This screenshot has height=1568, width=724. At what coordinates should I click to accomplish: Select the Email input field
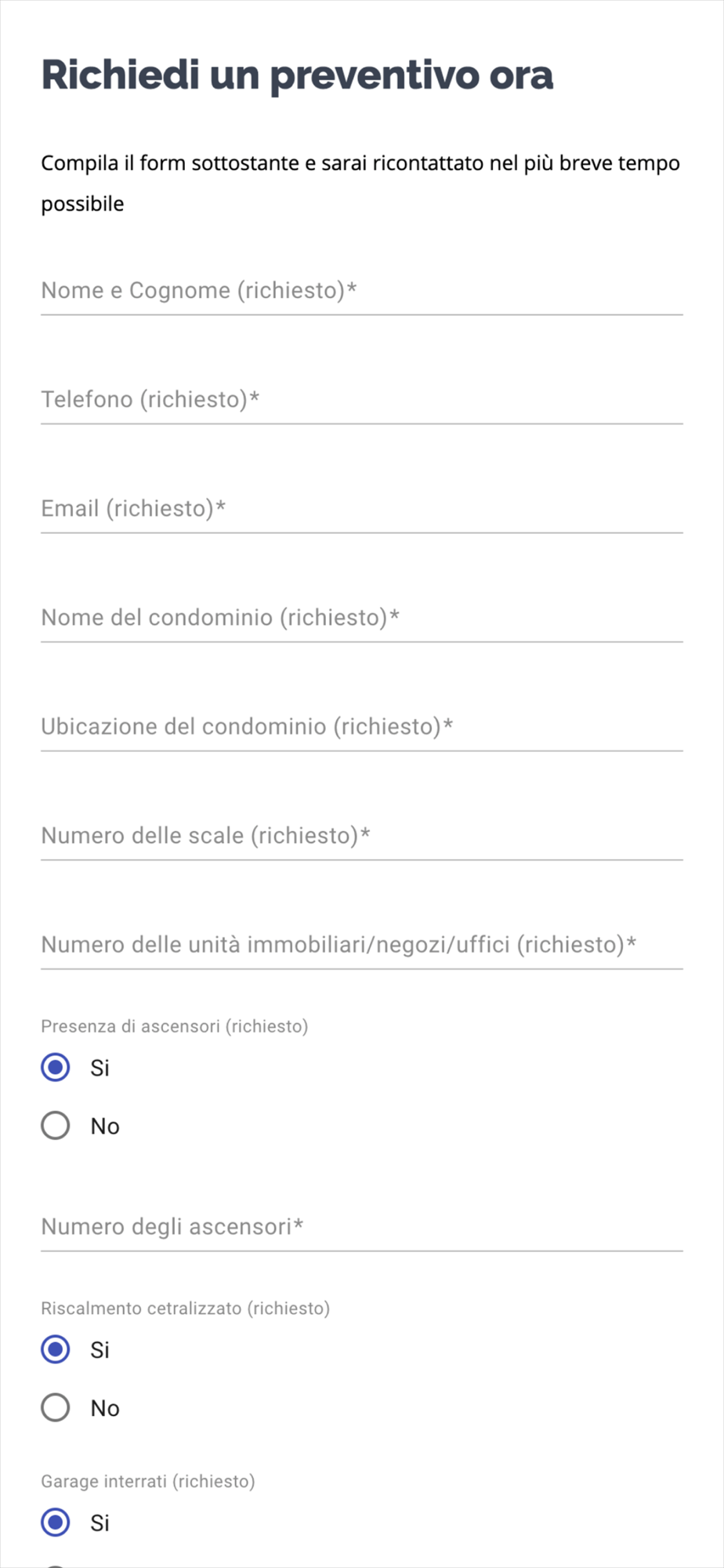[x=362, y=509]
